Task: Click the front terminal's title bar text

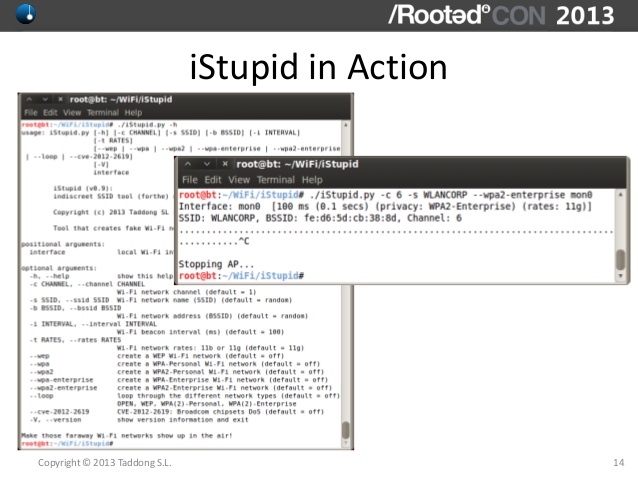Action: (294, 163)
